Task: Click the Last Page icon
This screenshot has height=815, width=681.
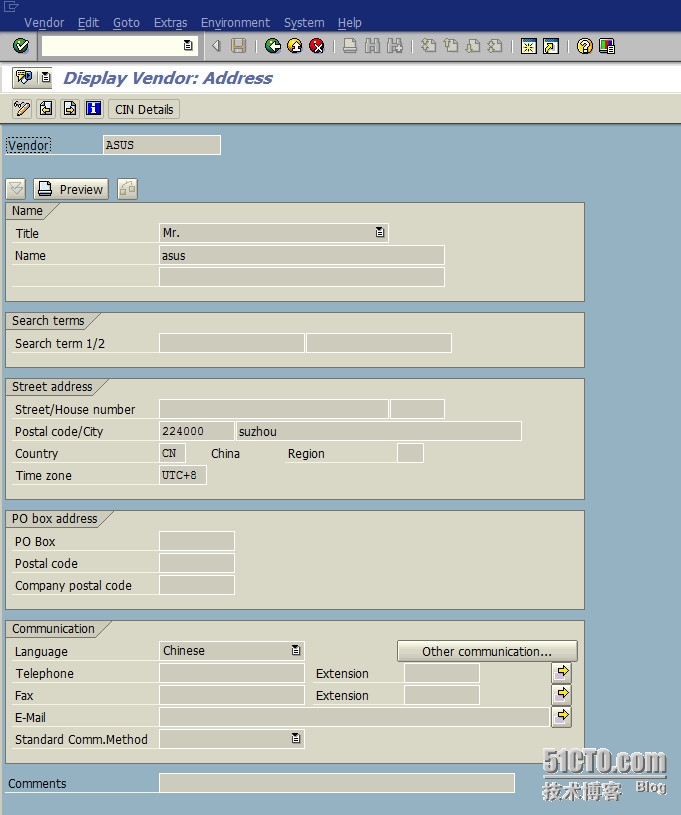Action: pos(495,46)
